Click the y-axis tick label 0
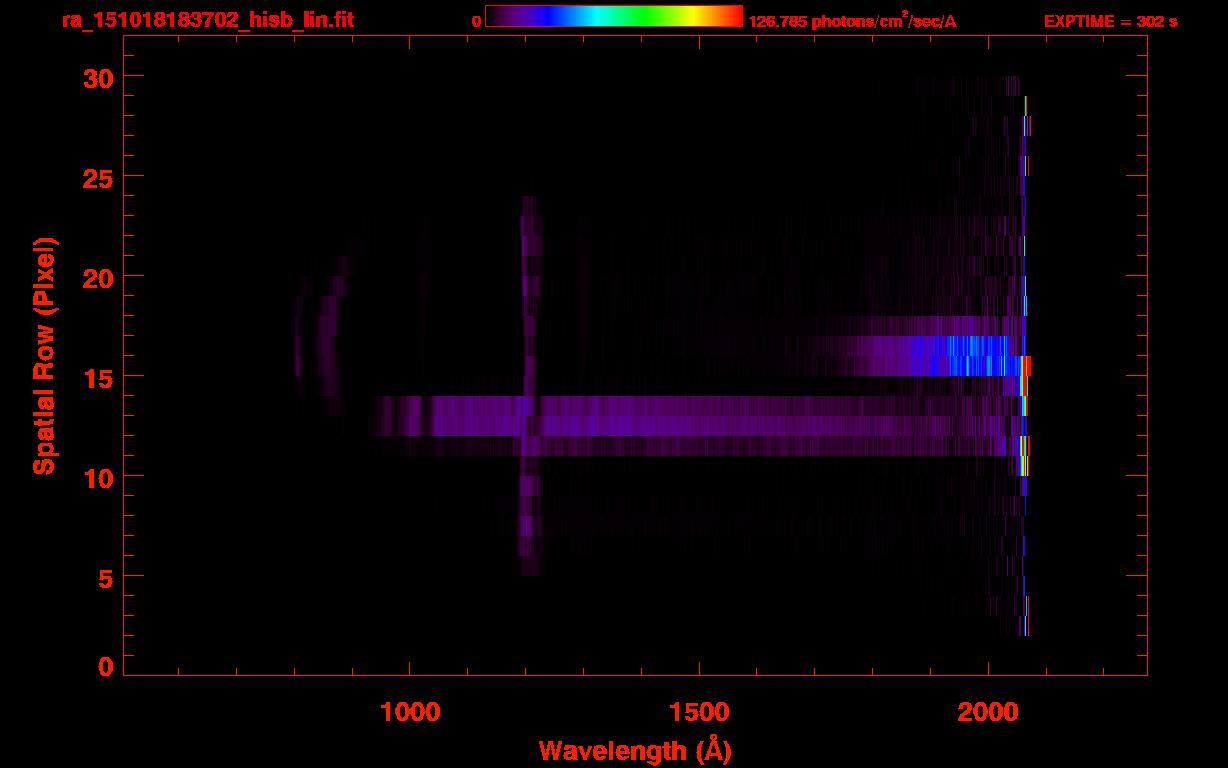 105,666
